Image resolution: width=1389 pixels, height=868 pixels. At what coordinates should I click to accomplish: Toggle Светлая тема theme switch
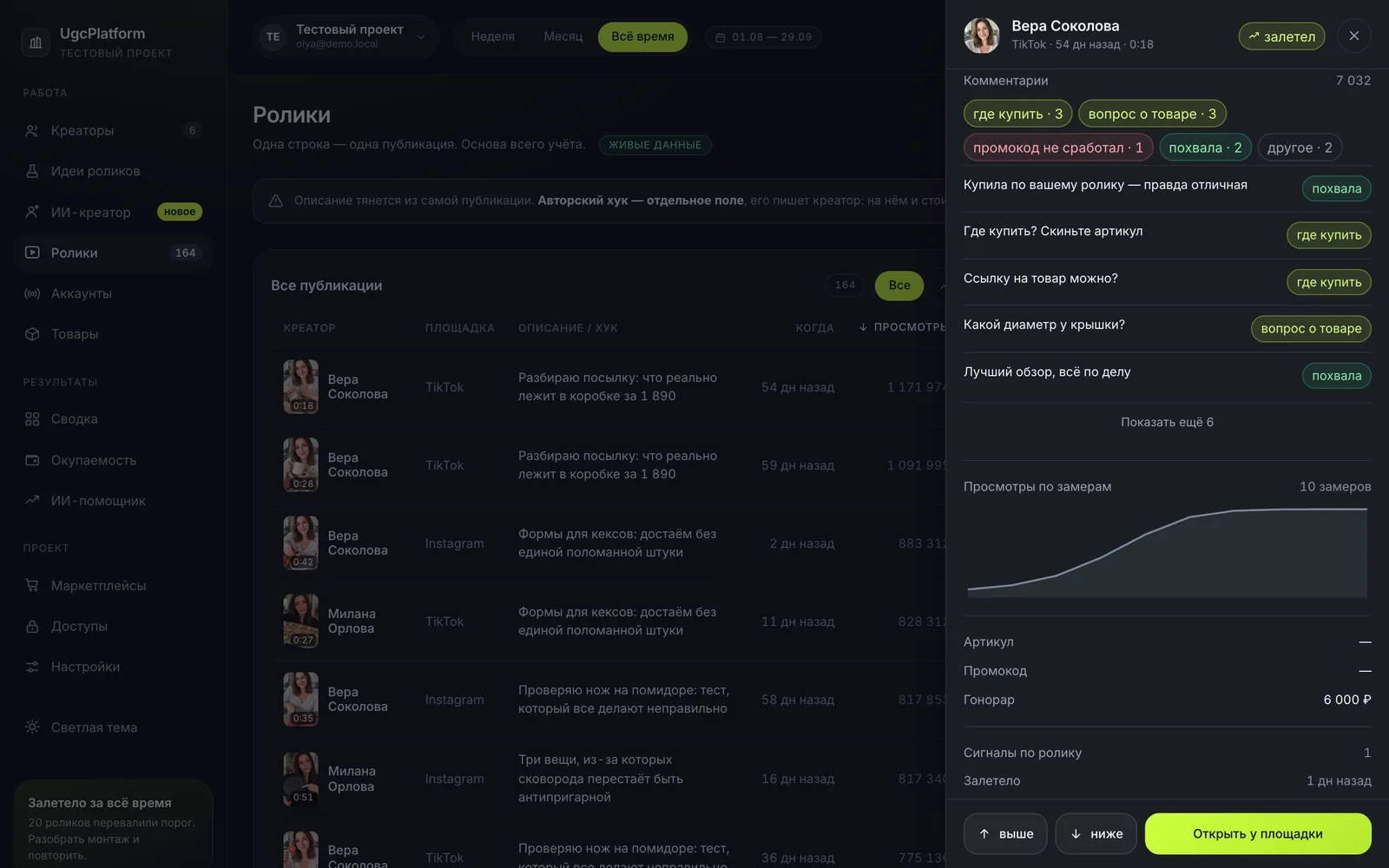[x=114, y=727]
